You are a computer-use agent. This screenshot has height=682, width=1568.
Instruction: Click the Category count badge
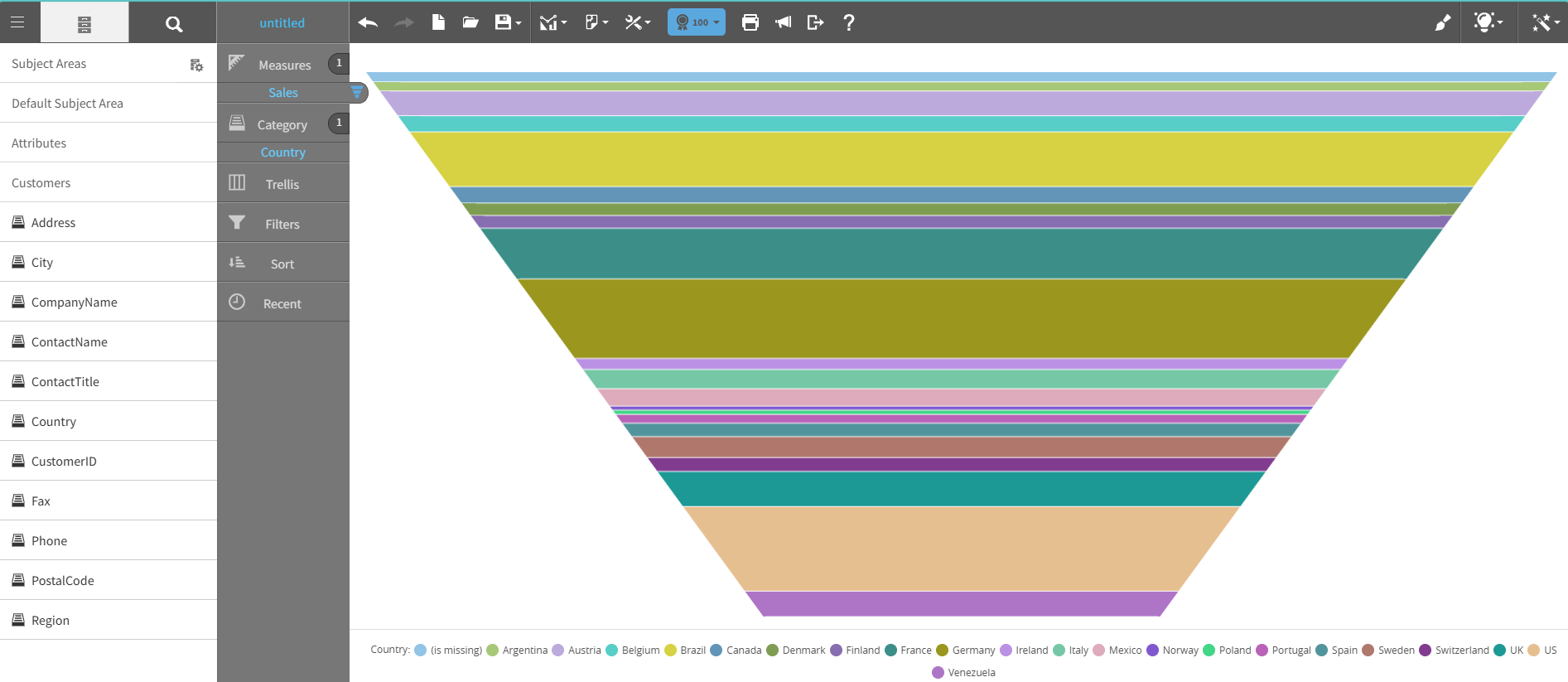tap(339, 123)
